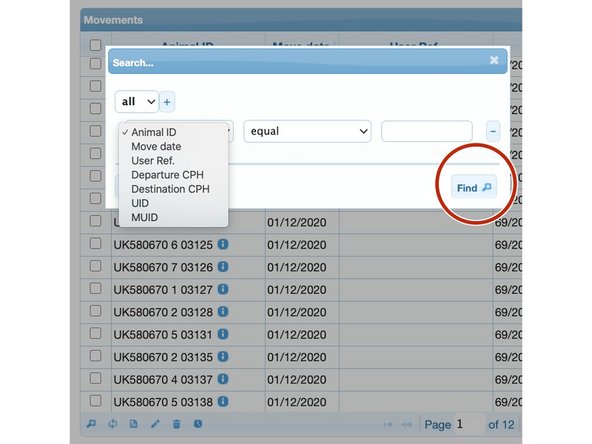Open info icon for UK580670 5 03138
This screenshot has width=592, height=444.
click(x=223, y=401)
